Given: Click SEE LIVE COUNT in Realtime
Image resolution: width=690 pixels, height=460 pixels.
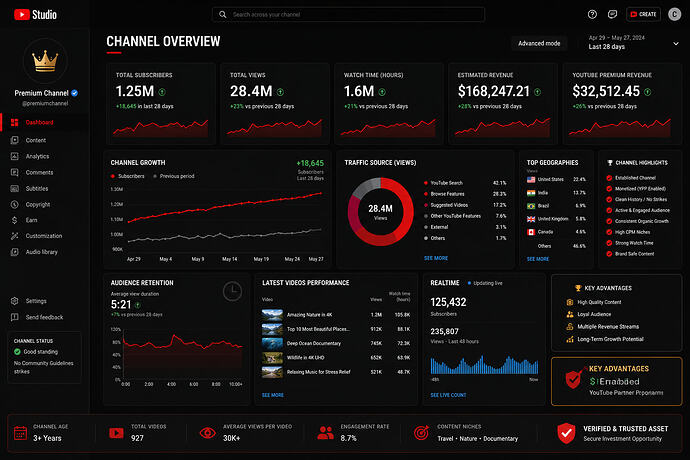Looking at the screenshot, I should tap(448, 395).
